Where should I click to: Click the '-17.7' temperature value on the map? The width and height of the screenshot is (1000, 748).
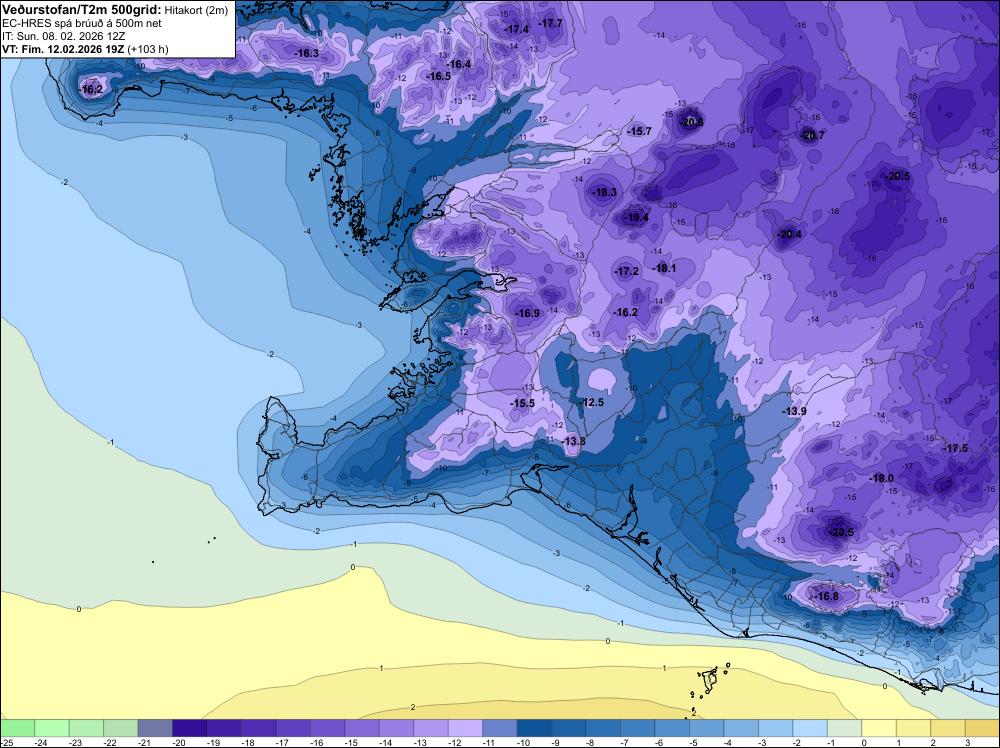(x=550, y=23)
